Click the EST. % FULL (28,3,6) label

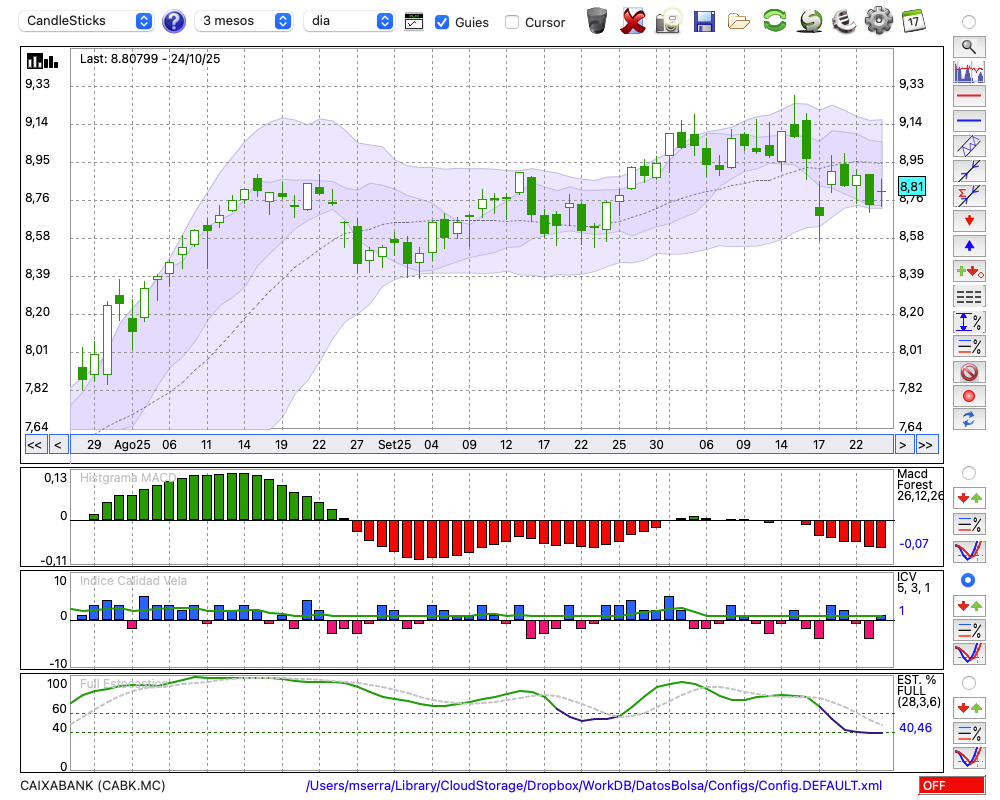click(918, 691)
